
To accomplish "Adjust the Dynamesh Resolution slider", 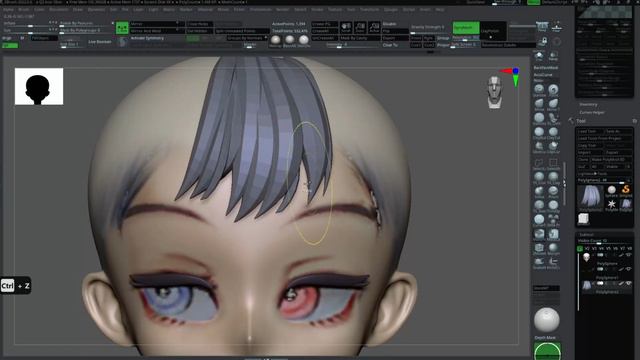I will tap(465, 38).
